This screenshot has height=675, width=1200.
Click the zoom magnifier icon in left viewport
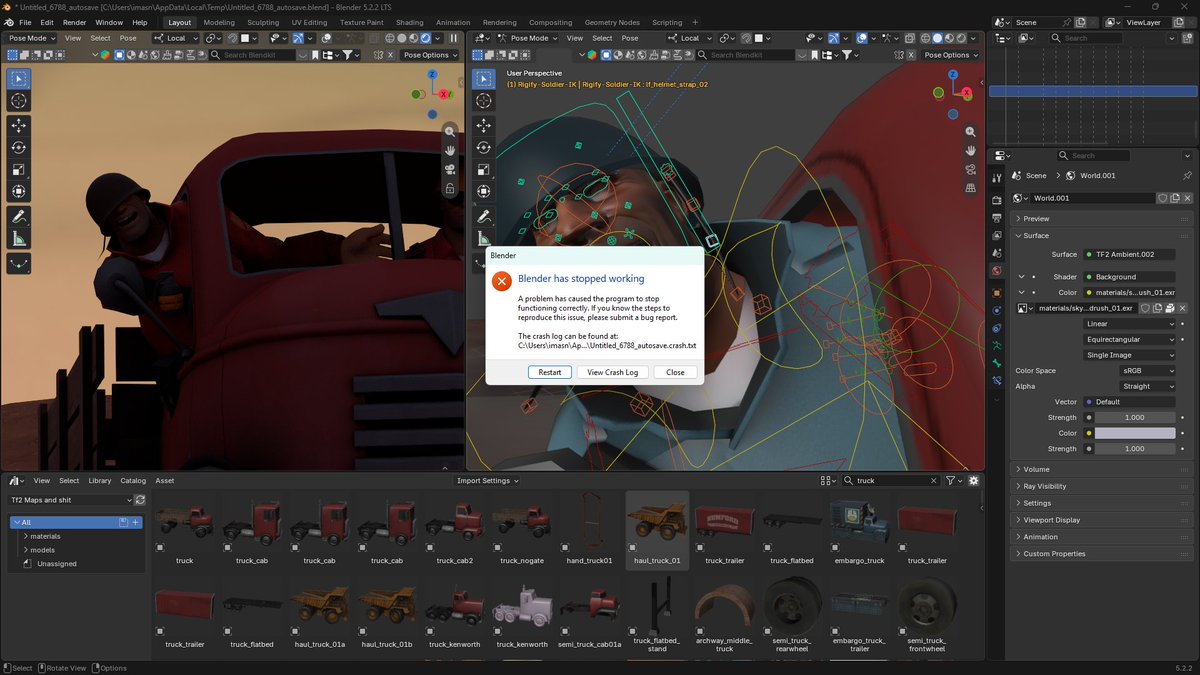coord(450,132)
